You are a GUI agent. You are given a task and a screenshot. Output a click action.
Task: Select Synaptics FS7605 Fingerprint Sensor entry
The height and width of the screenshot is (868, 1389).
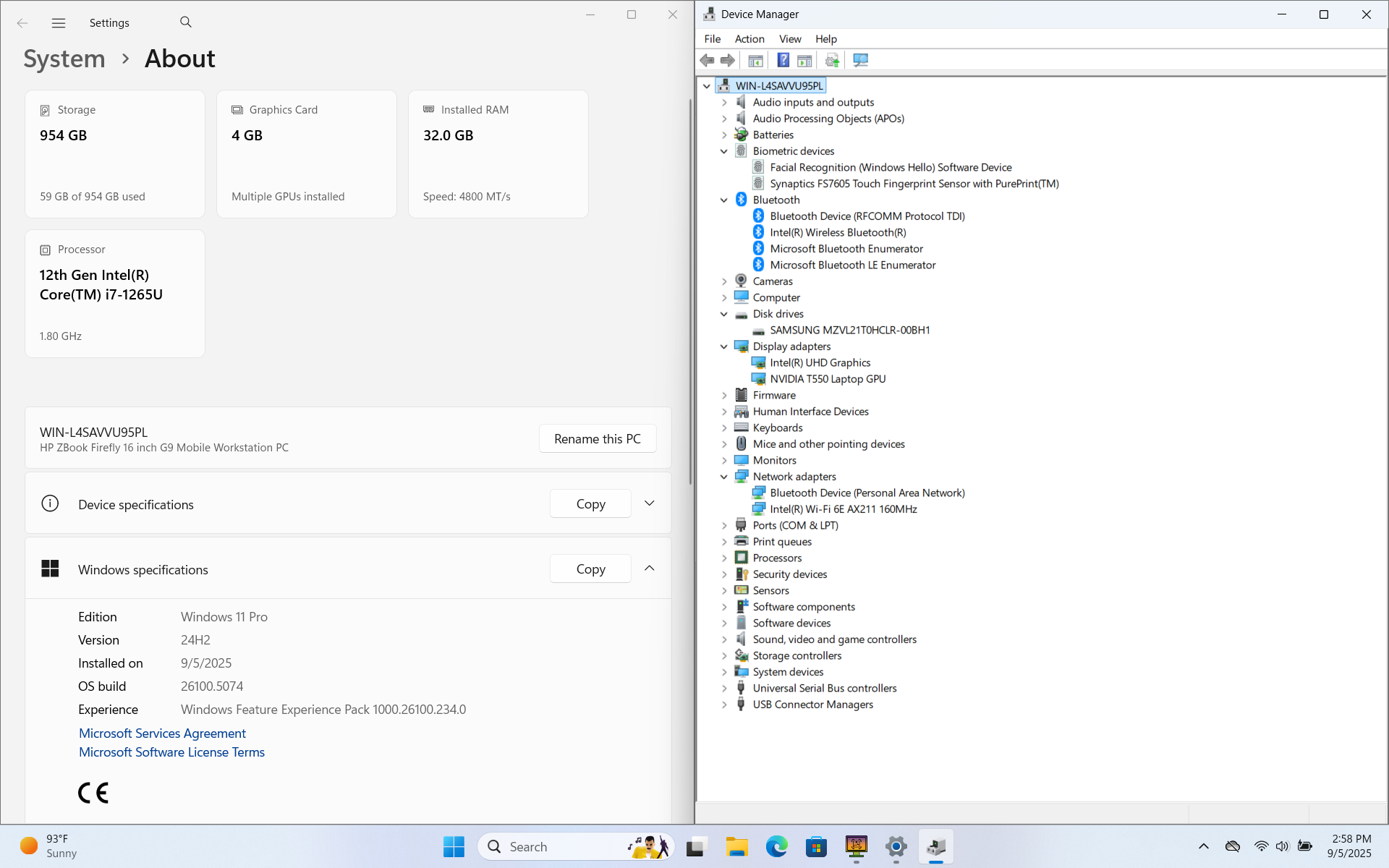pos(914,184)
